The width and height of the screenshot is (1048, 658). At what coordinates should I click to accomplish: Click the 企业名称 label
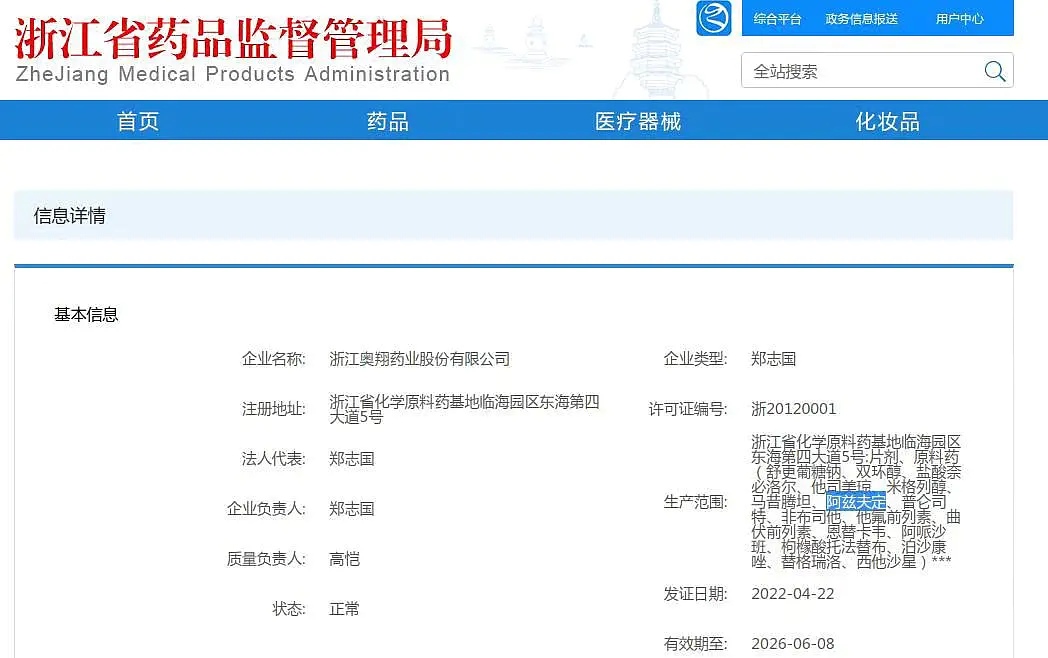(x=273, y=359)
